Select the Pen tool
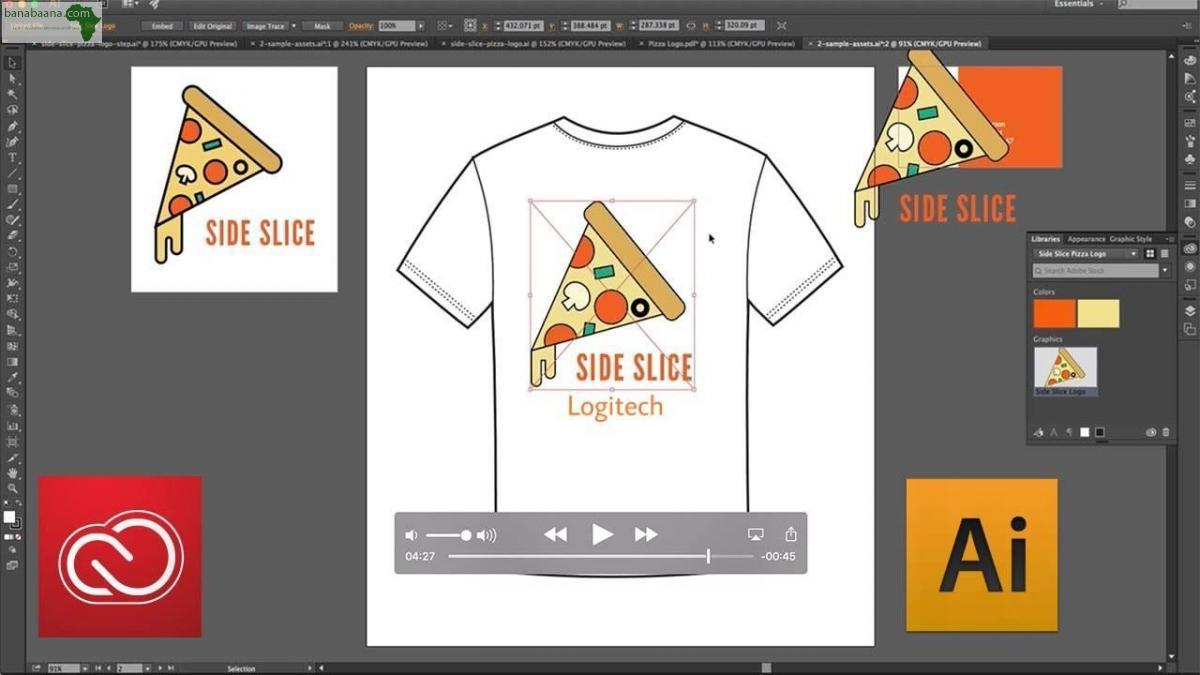The height and width of the screenshot is (675, 1200). click(x=13, y=126)
